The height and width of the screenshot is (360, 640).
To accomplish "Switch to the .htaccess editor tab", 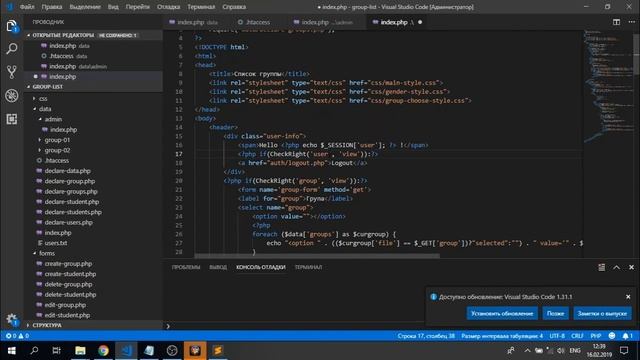I will tap(258, 22).
